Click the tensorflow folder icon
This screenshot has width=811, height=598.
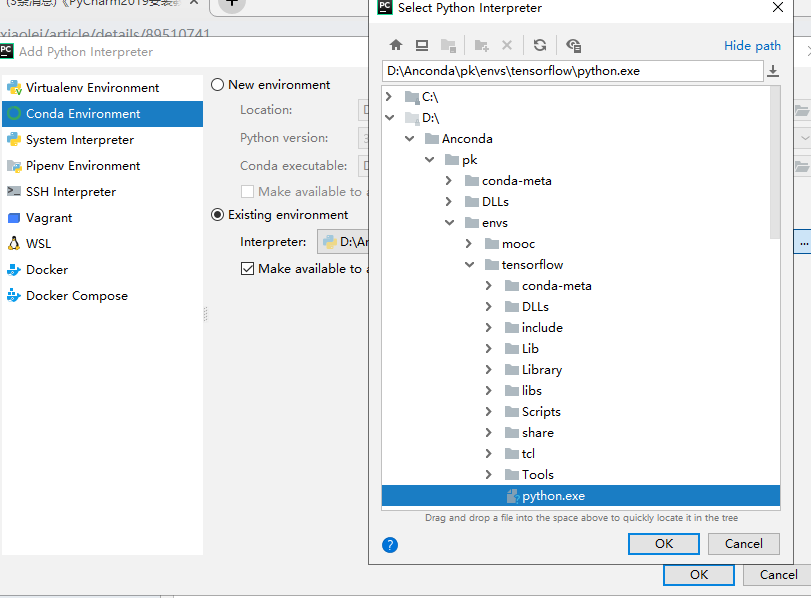(x=491, y=265)
